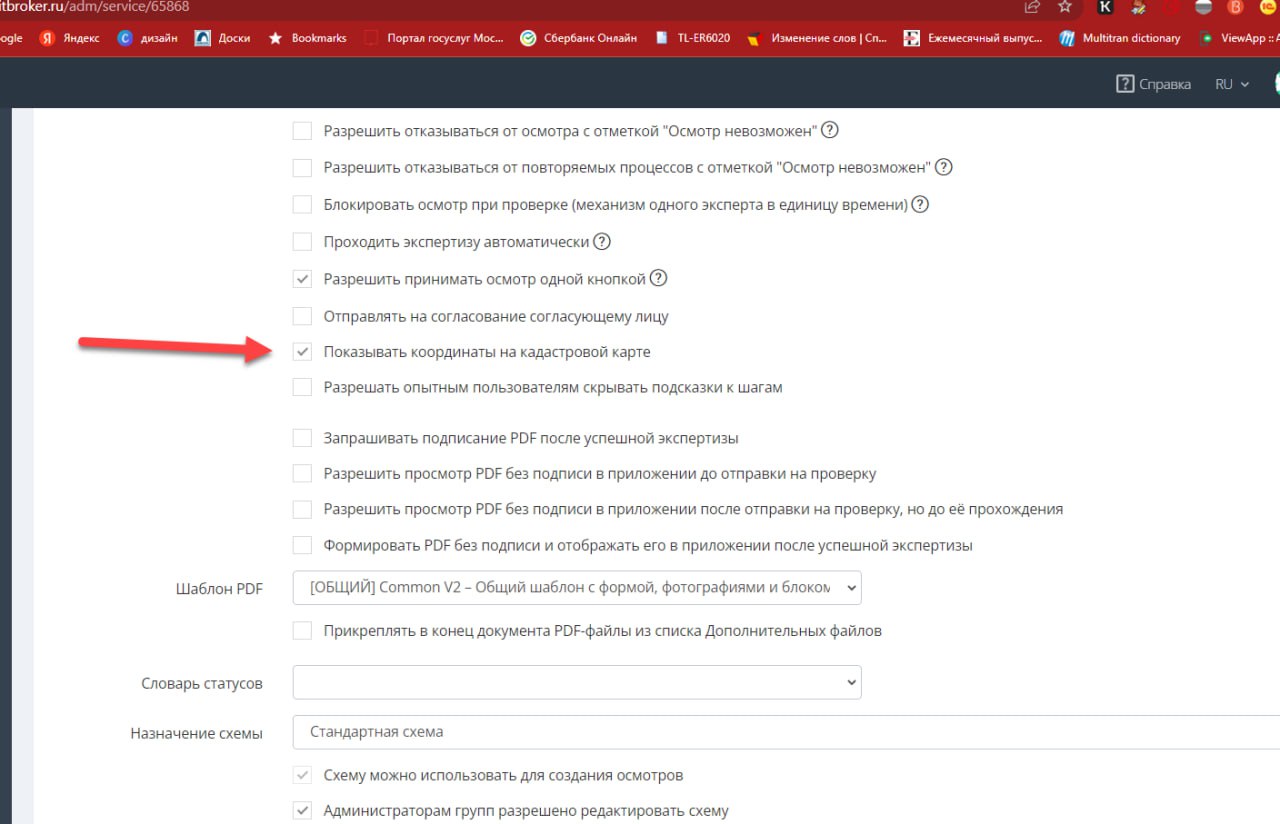
Task: Click the Словарь статусов label
Action: (202, 684)
